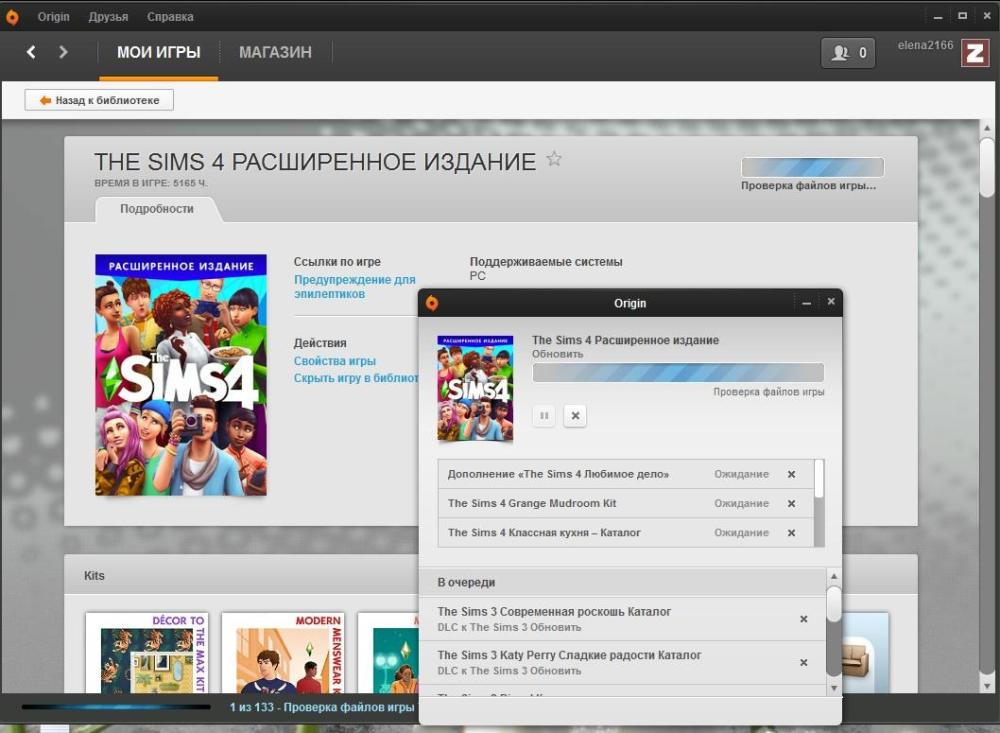Click Назад к библиотеке button
The height and width of the screenshot is (733, 1000).
pyautogui.click(x=99, y=100)
